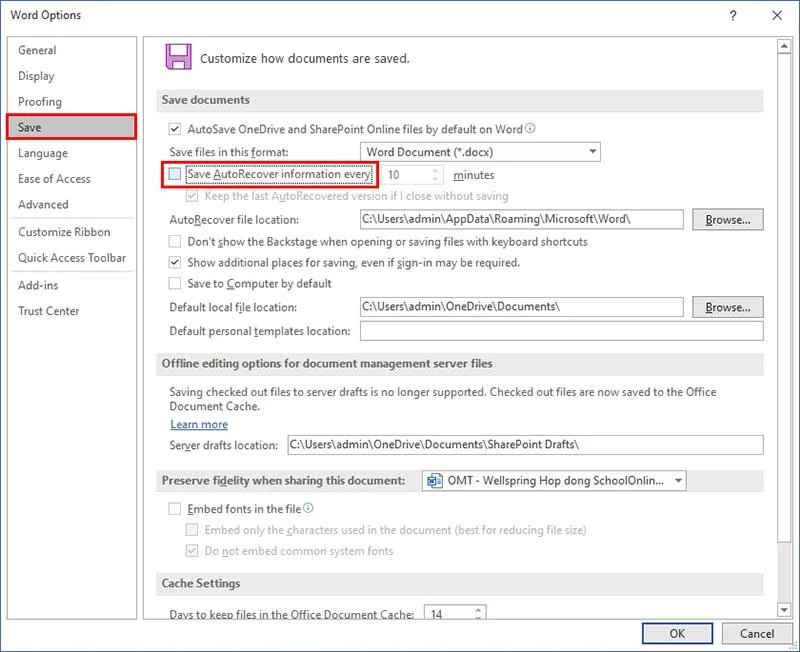
Task: Toggle AutoSave OneDrive and SharePoint files checkbox
Action: [174, 129]
